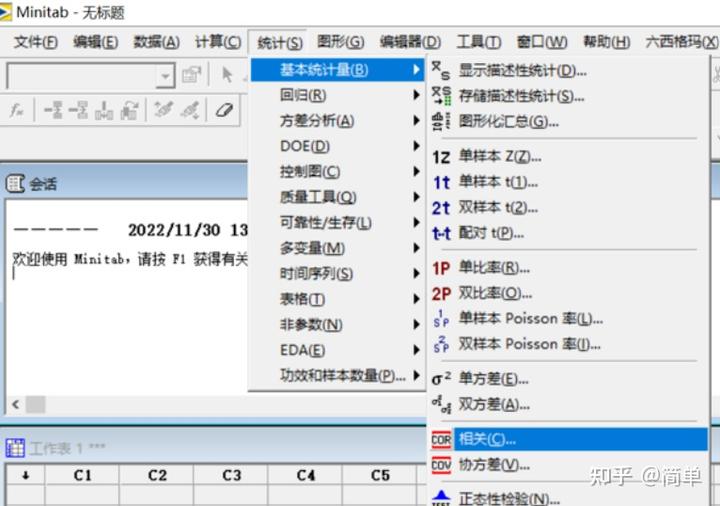
Task: Expand the 功效和样本数量(P) submenu
Action: 338,376
